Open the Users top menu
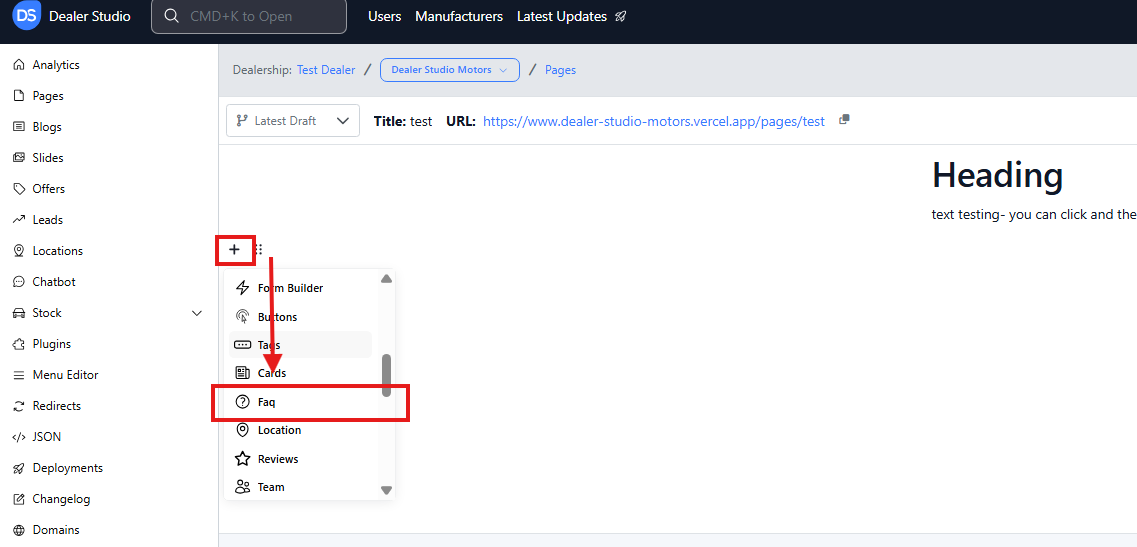This screenshot has height=547, width=1137. tap(384, 16)
